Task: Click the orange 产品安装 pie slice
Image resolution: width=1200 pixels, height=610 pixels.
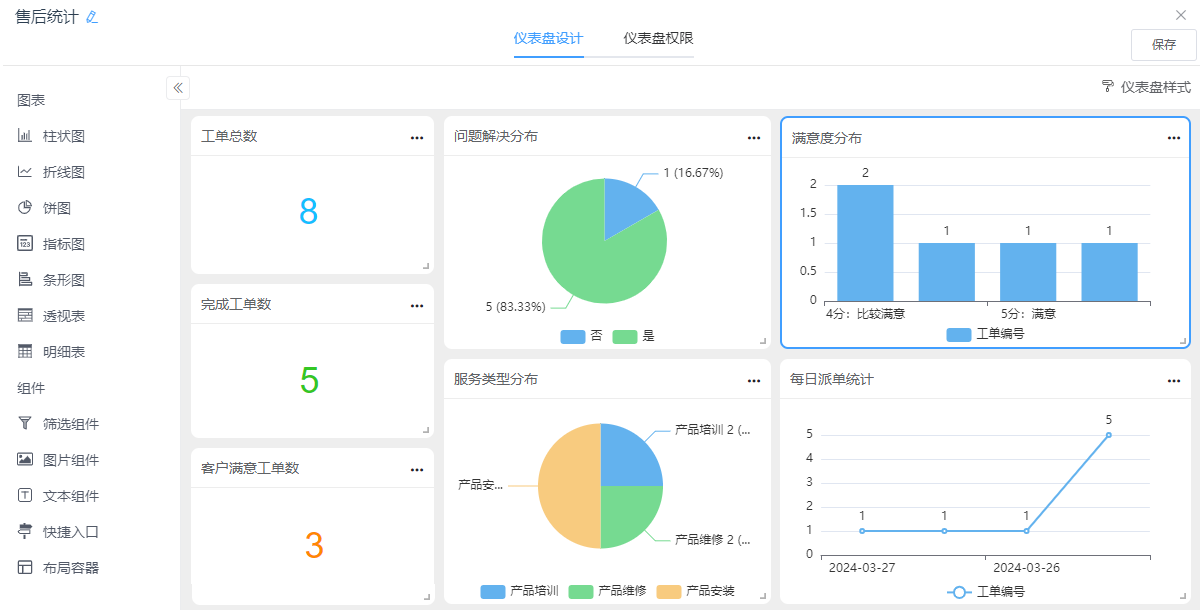Action: pyautogui.click(x=569, y=486)
